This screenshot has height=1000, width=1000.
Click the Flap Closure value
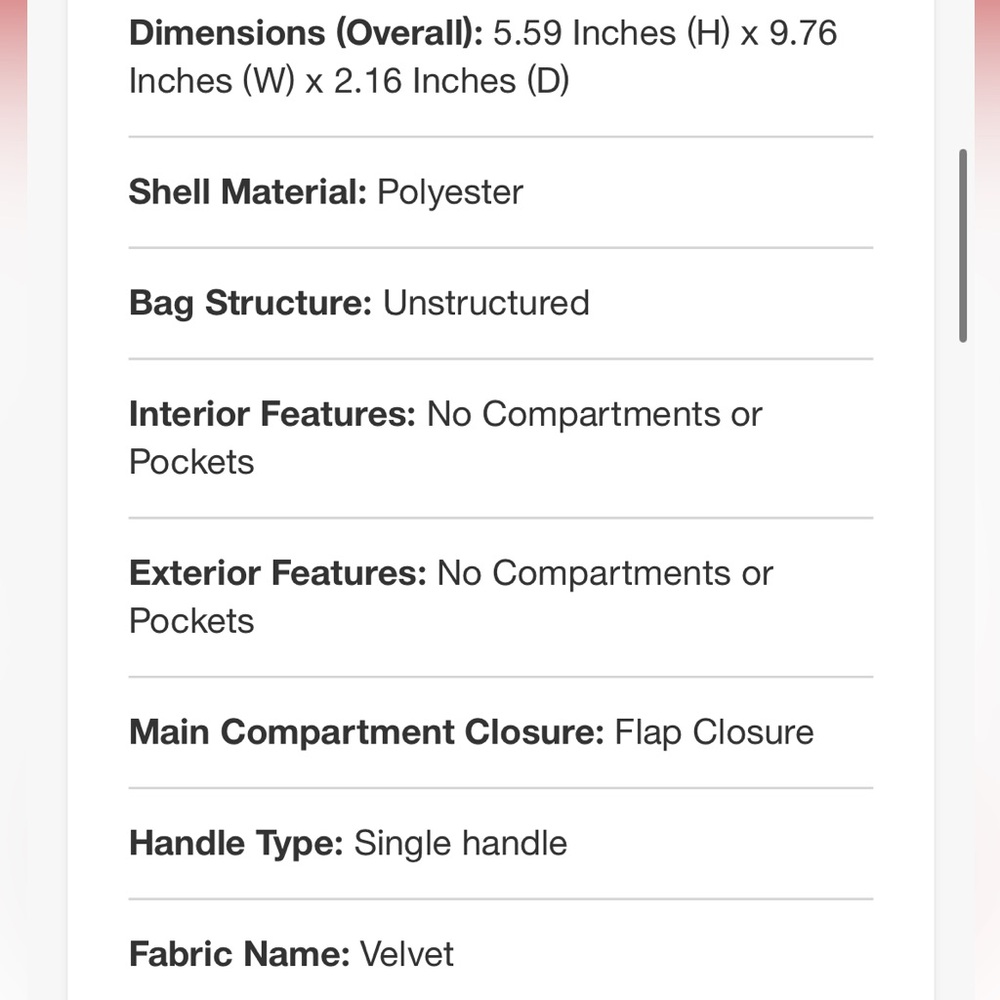[714, 732]
